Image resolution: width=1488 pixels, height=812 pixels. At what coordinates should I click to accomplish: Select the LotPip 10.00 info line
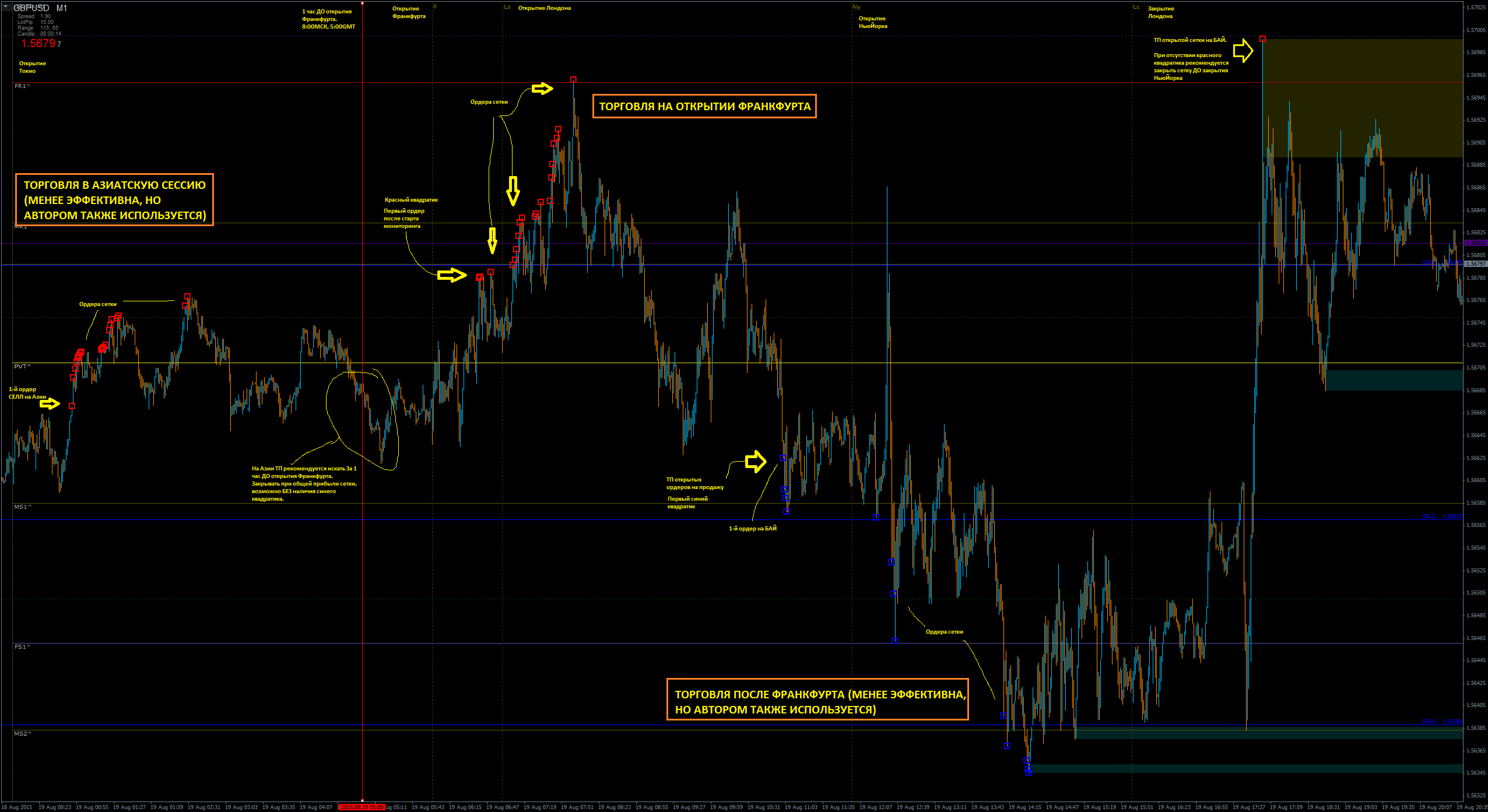[x=36, y=22]
